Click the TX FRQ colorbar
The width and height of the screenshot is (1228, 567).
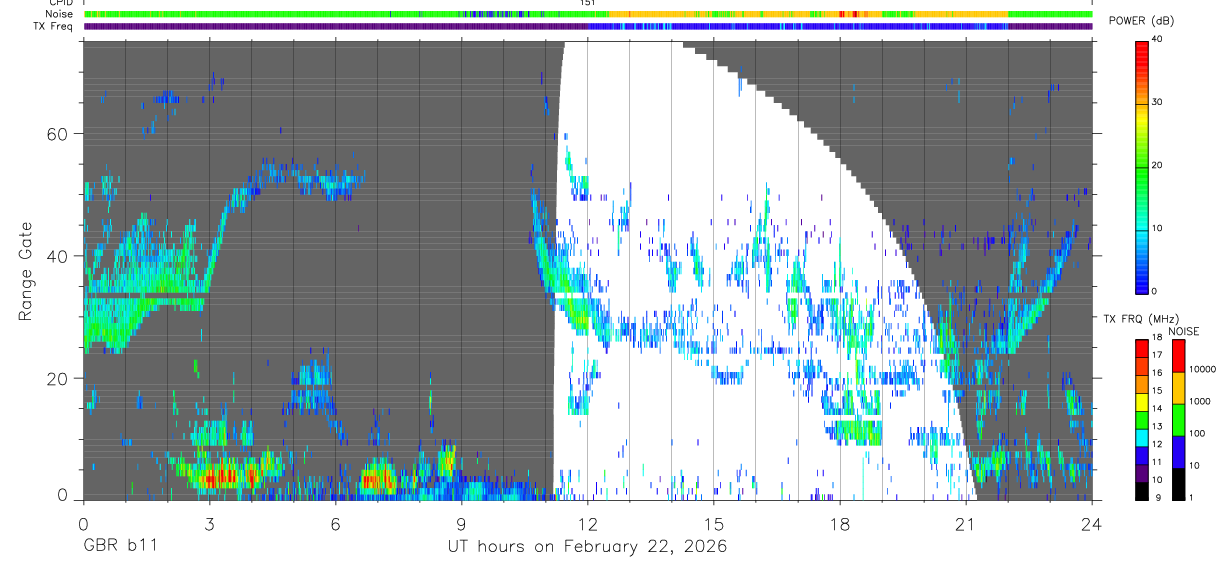[x=1142, y=420]
